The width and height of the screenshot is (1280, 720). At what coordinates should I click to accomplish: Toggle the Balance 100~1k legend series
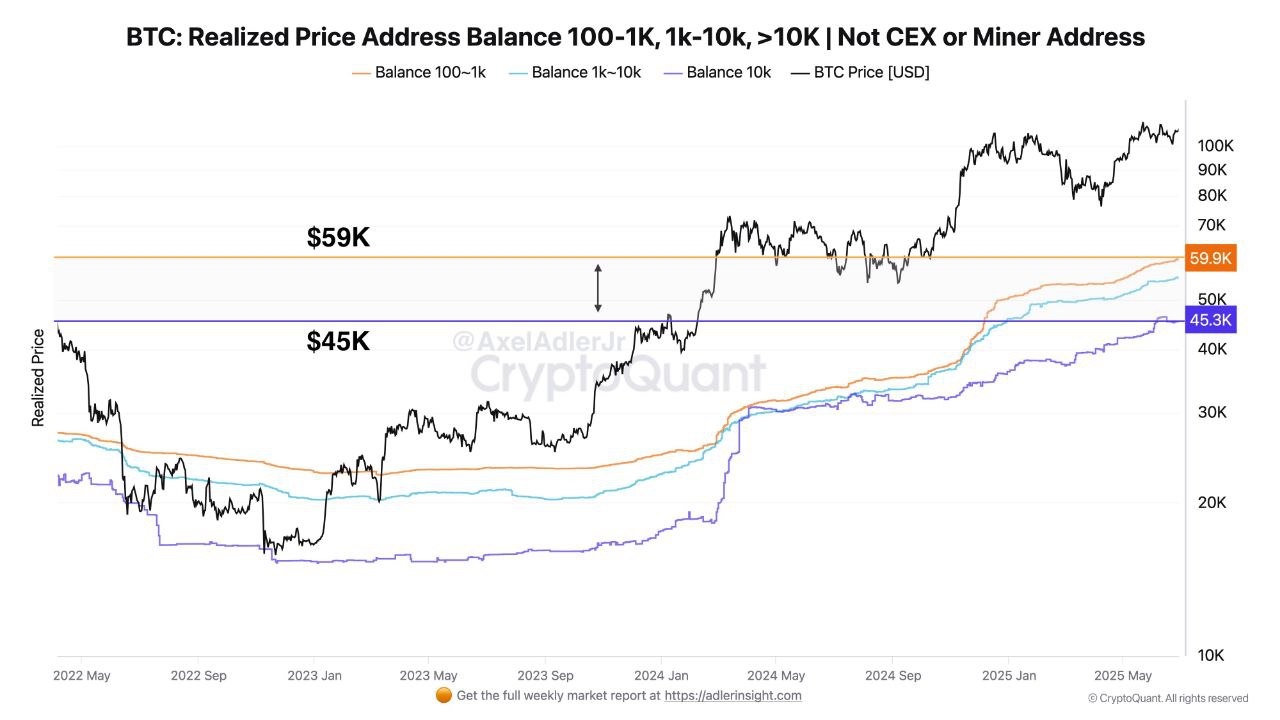pyautogui.click(x=418, y=72)
